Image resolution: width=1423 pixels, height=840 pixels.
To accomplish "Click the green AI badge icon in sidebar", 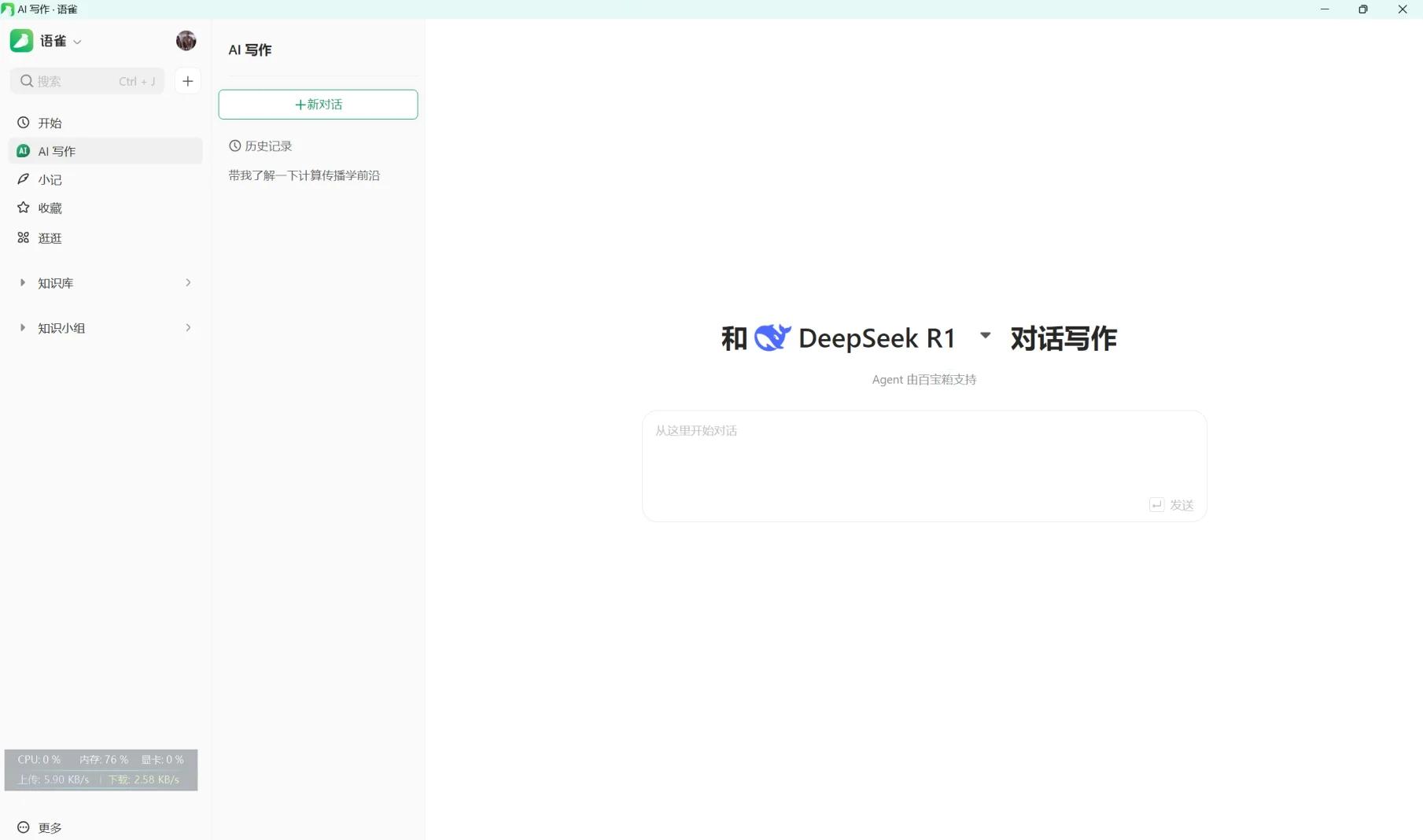I will click(24, 151).
